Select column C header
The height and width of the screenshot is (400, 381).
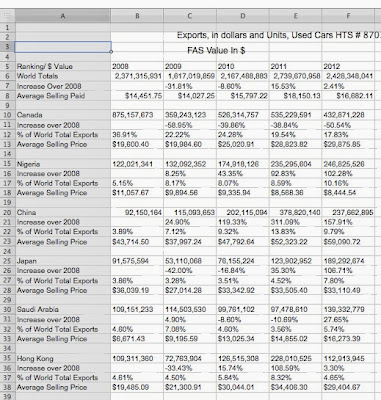190,16
